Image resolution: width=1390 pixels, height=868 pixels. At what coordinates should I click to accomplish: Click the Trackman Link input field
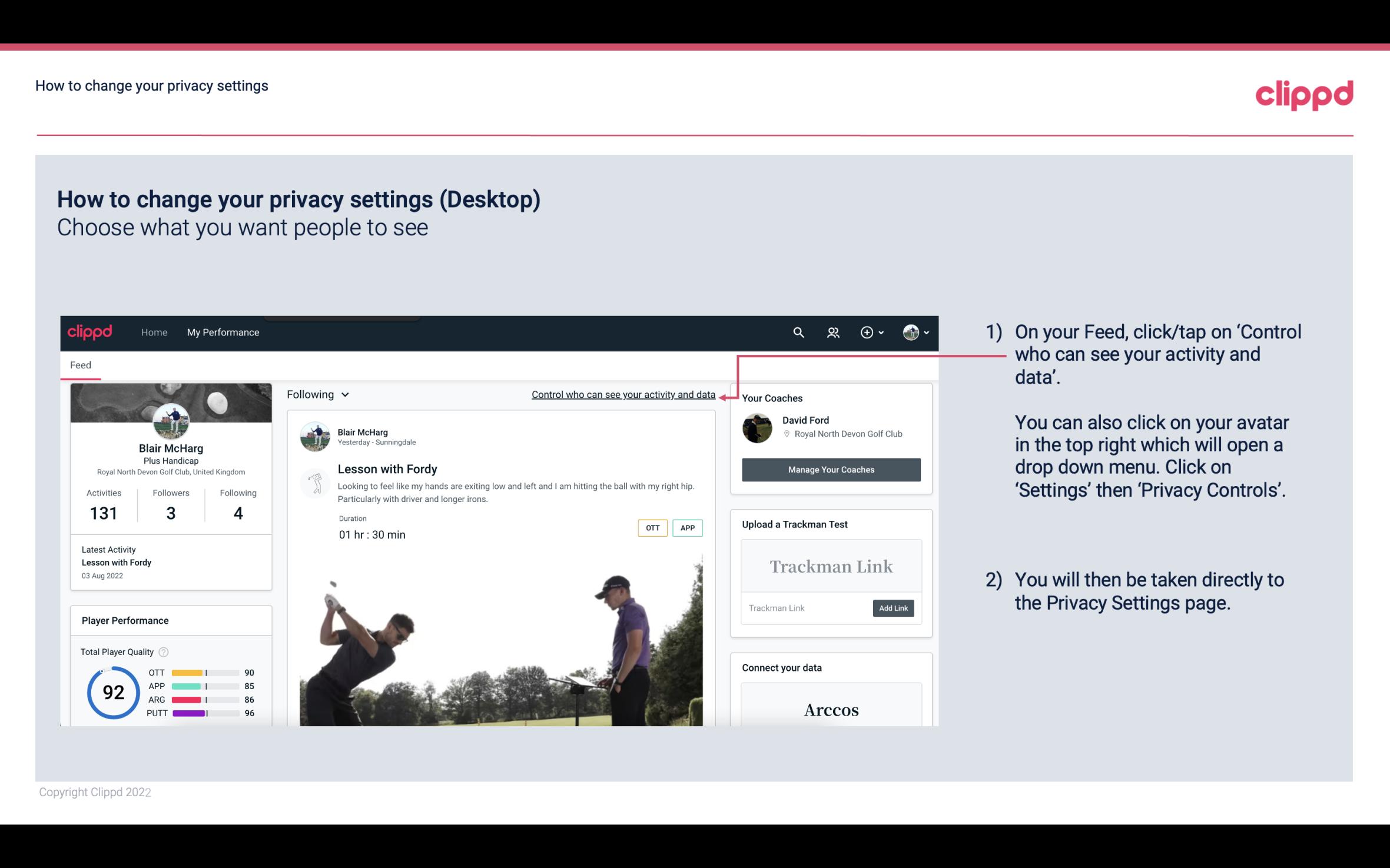[x=805, y=608]
